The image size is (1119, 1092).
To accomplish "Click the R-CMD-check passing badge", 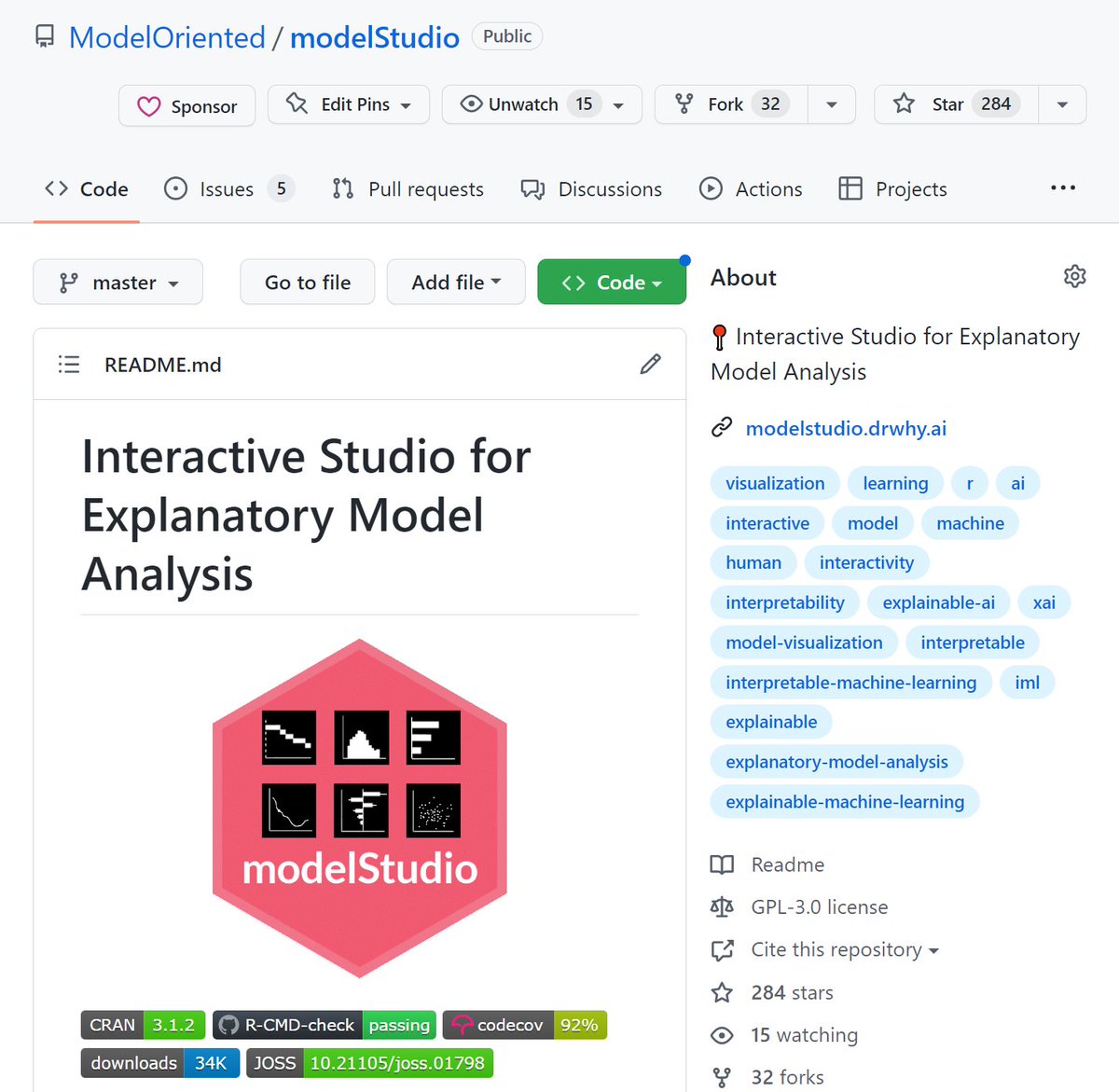I will [325, 1025].
